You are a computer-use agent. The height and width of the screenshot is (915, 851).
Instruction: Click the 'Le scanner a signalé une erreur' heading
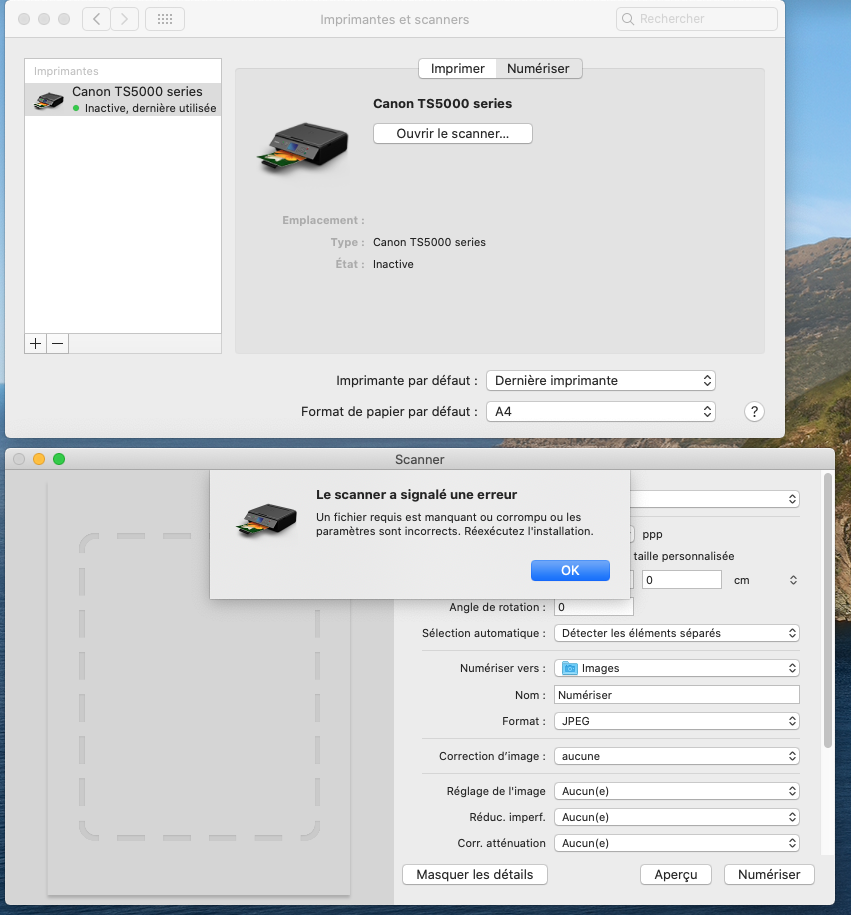(x=417, y=494)
